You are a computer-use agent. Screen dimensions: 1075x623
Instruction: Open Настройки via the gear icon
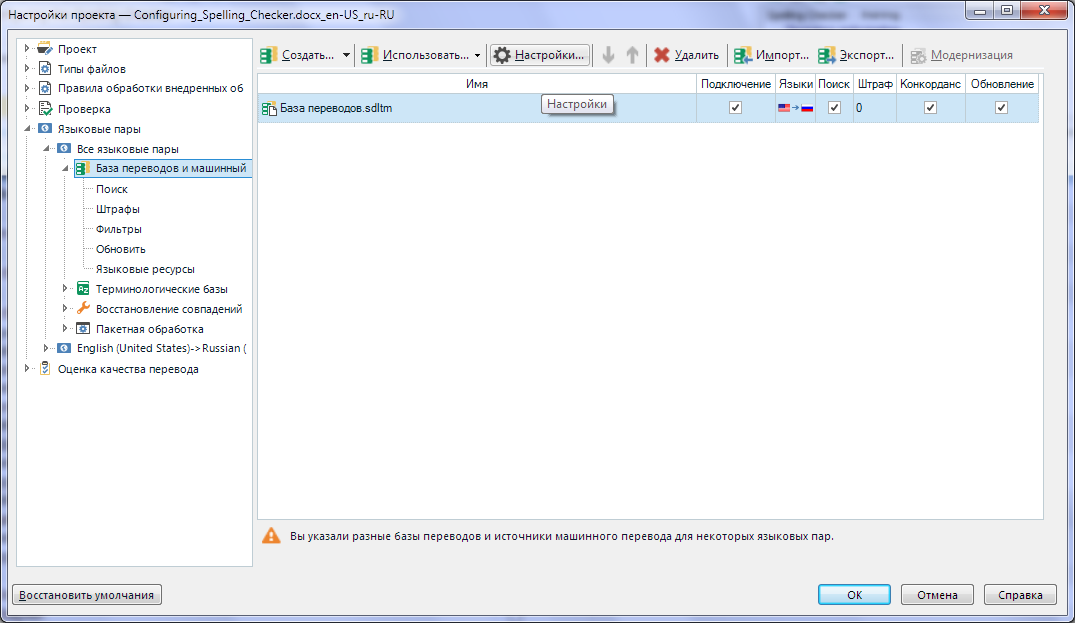[x=502, y=55]
